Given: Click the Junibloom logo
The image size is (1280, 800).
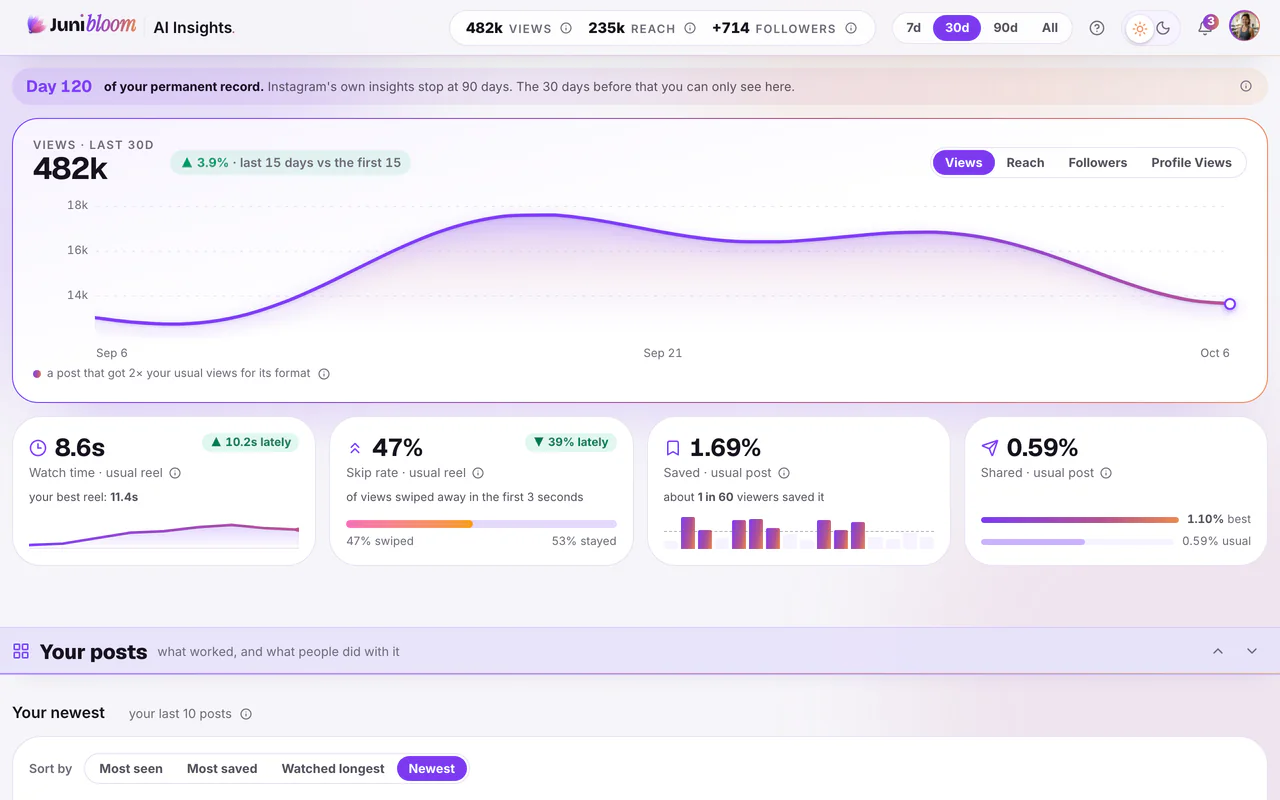Looking at the screenshot, I should pos(81,26).
